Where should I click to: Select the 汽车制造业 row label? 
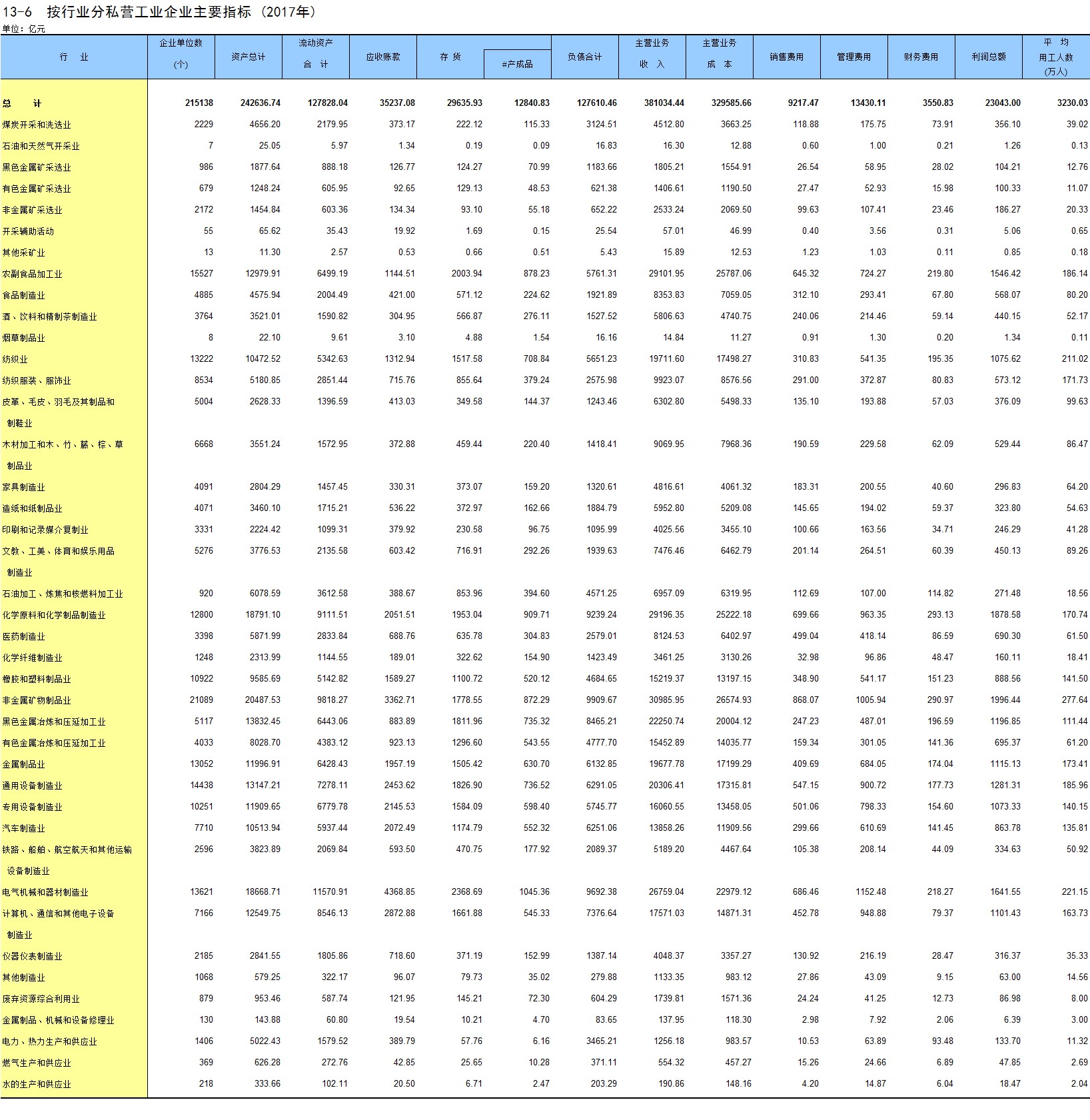click(23, 828)
